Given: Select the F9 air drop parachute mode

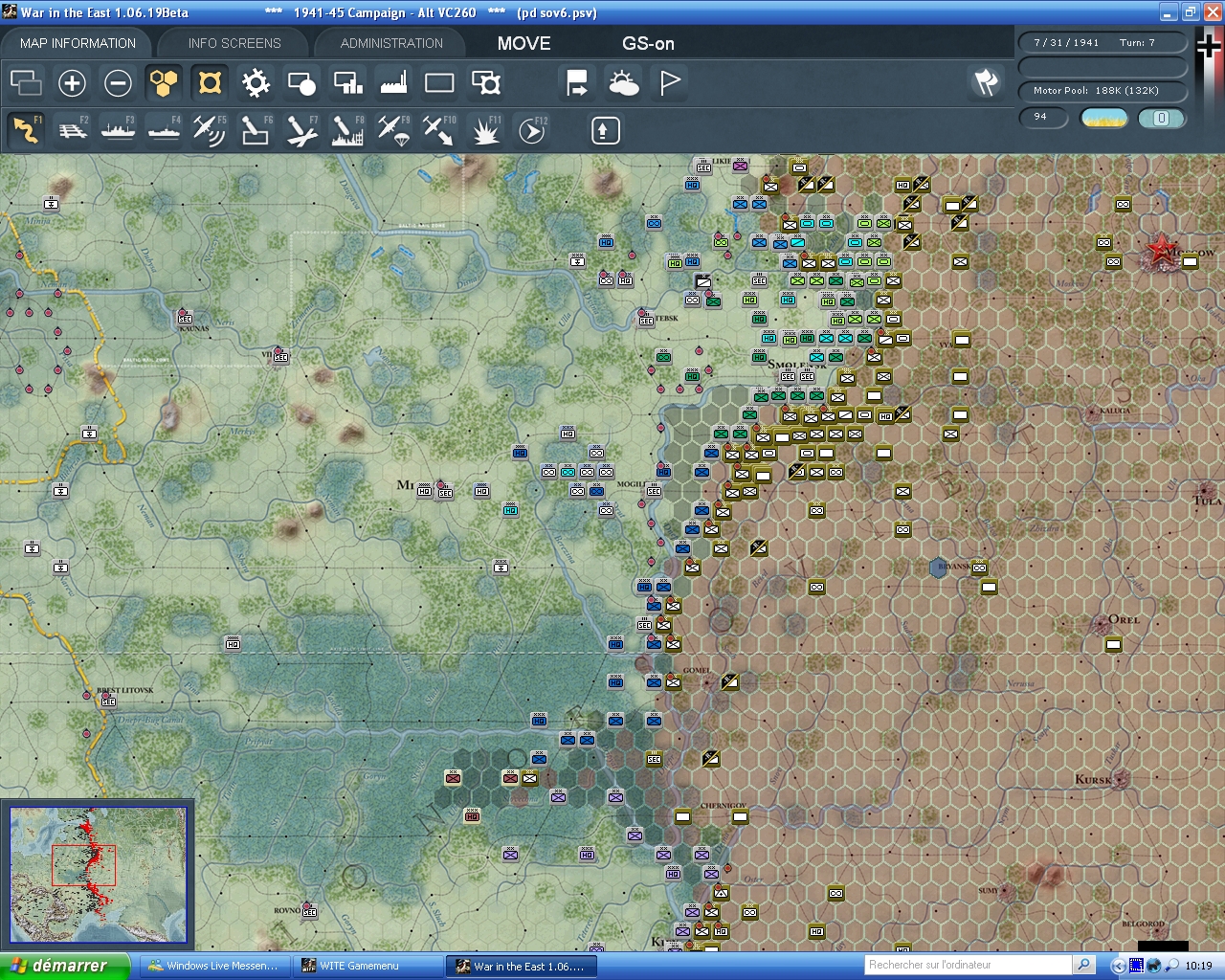Looking at the screenshot, I should [x=393, y=130].
